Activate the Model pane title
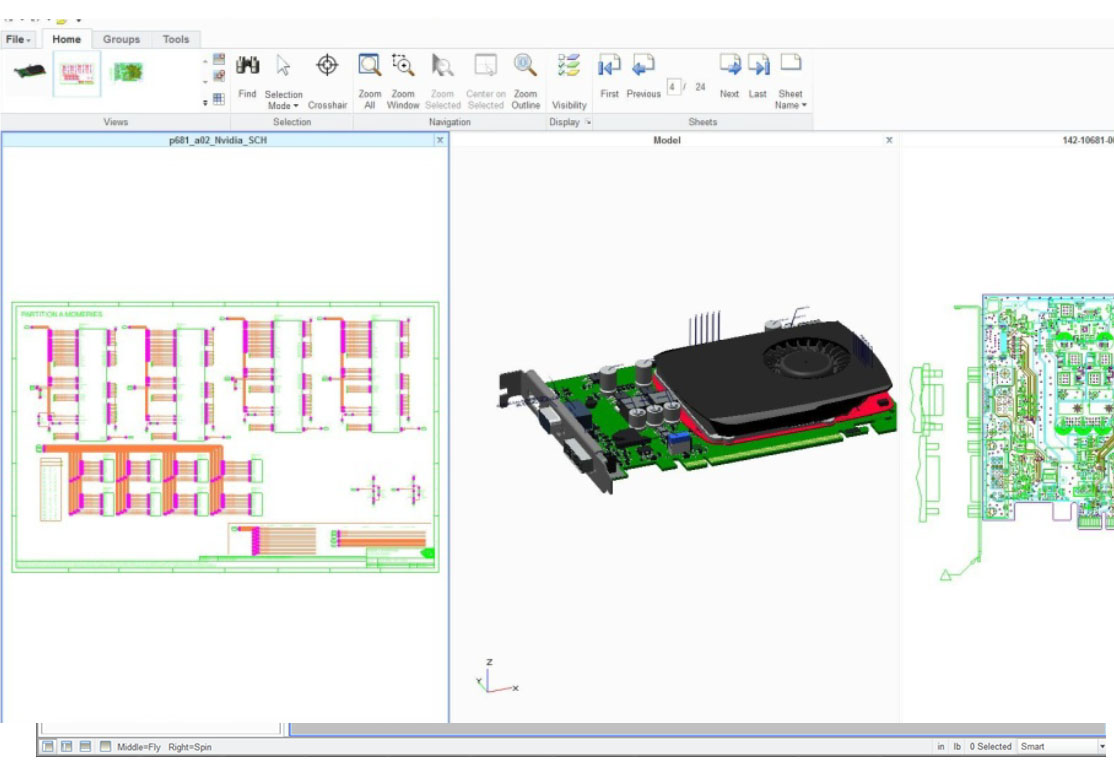Image resolution: width=1114 pixels, height=766 pixels. [666, 140]
